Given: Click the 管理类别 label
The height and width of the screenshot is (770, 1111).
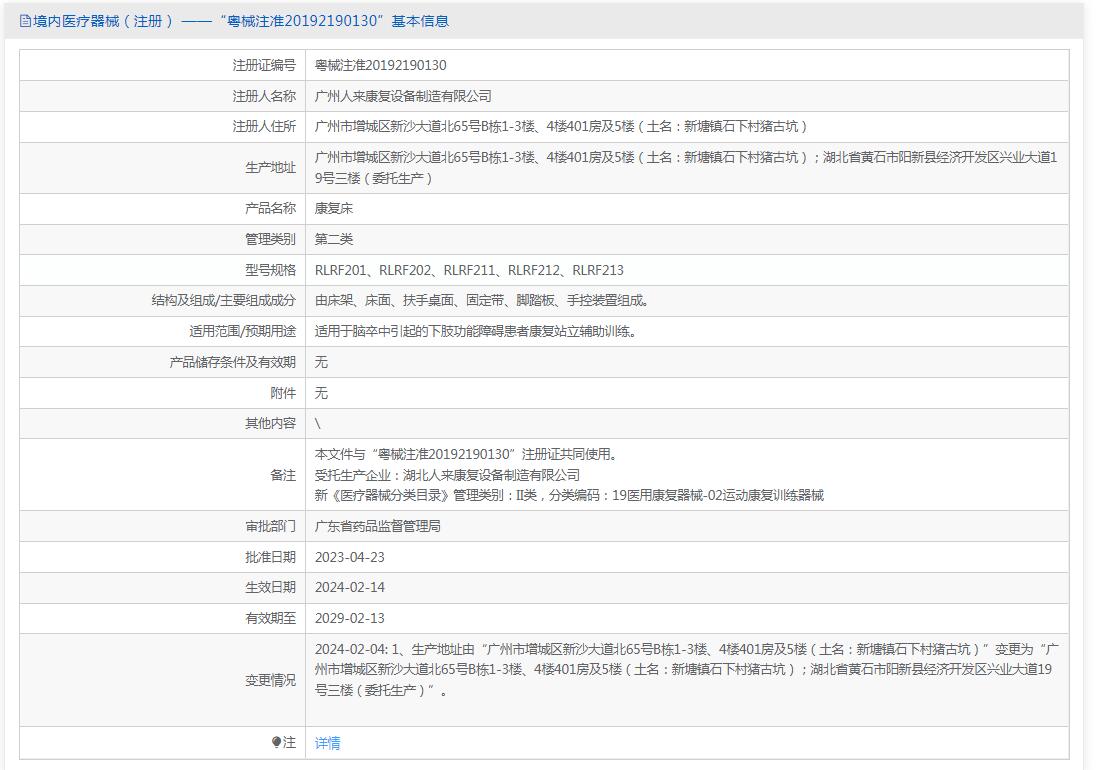Looking at the screenshot, I should (x=270, y=239).
